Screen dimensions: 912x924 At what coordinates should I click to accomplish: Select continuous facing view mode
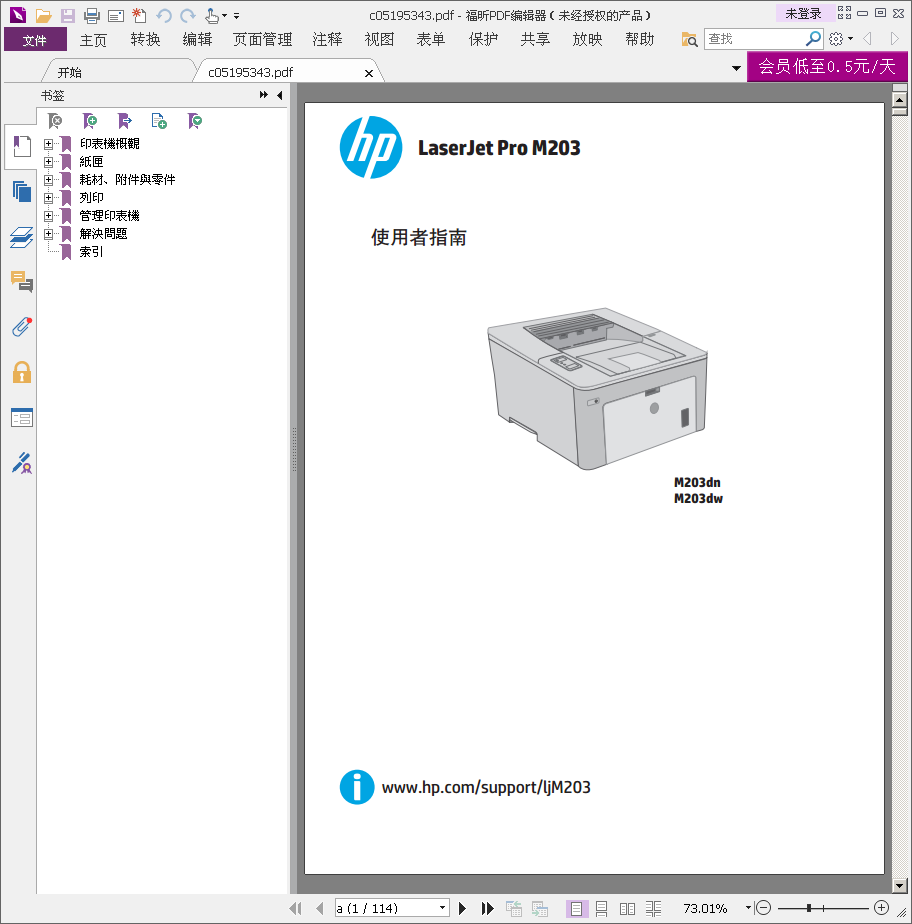(x=653, y=909)
